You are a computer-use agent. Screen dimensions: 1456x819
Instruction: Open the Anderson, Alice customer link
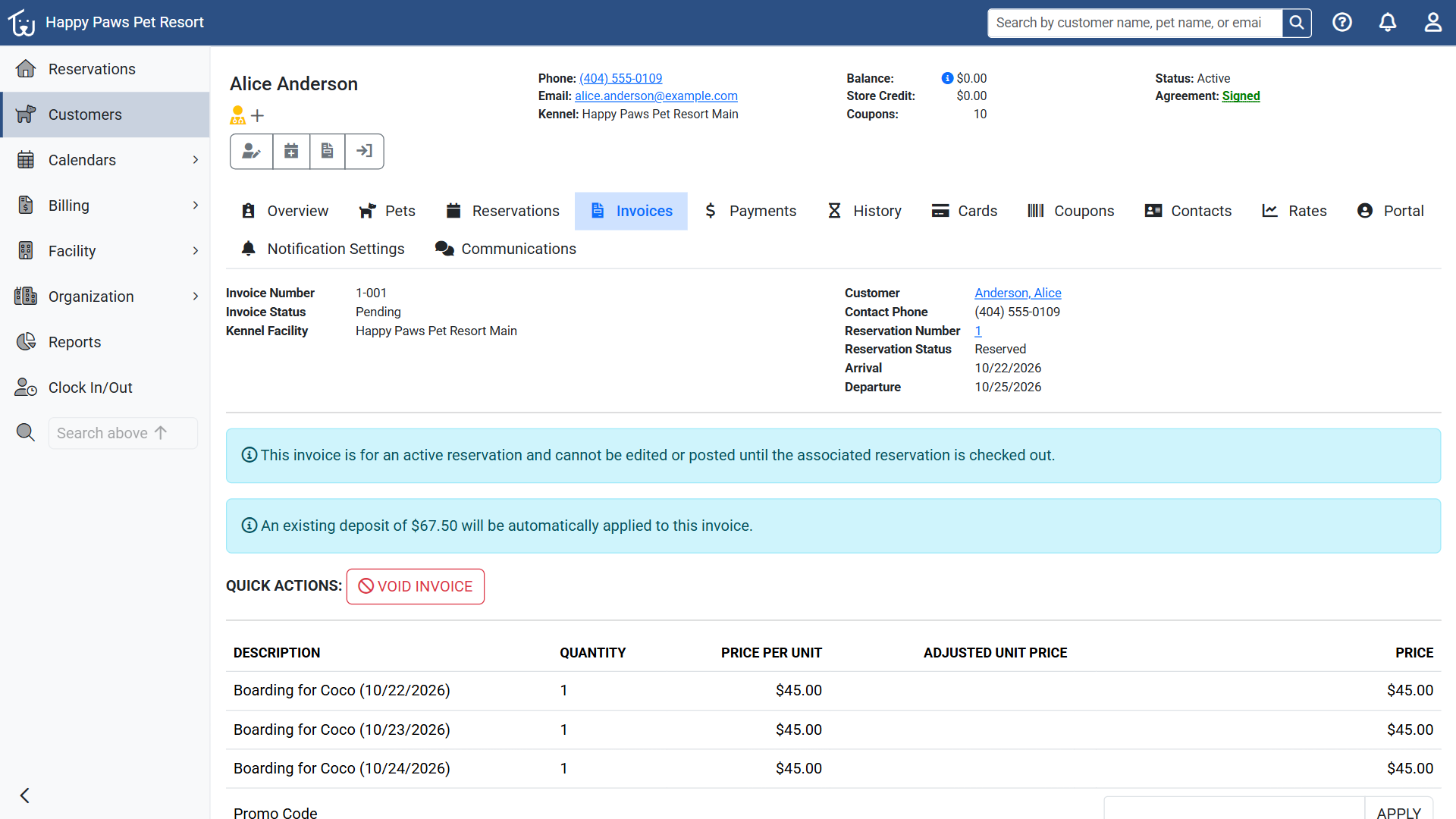click(1018, 293)
